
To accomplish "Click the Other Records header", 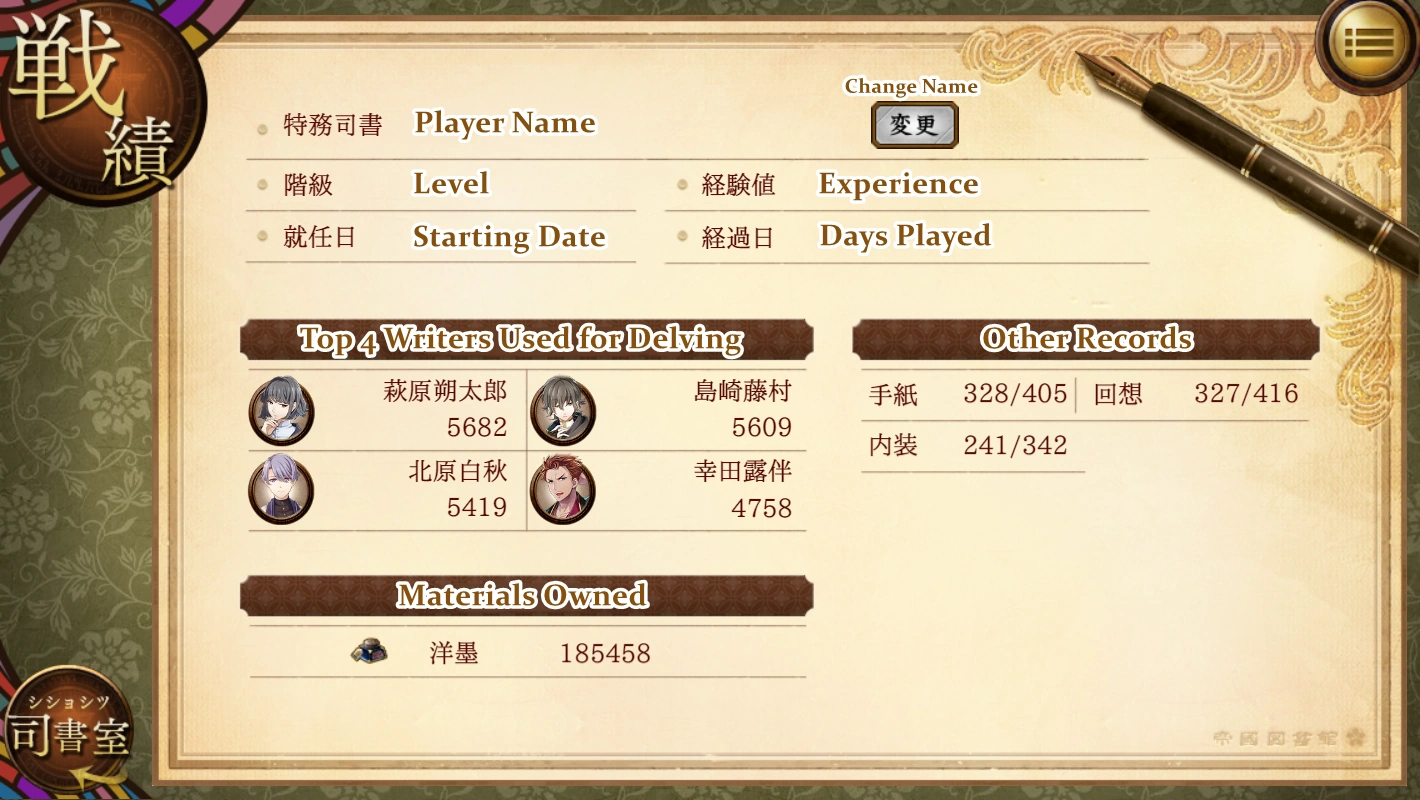I will [1086, 339].
